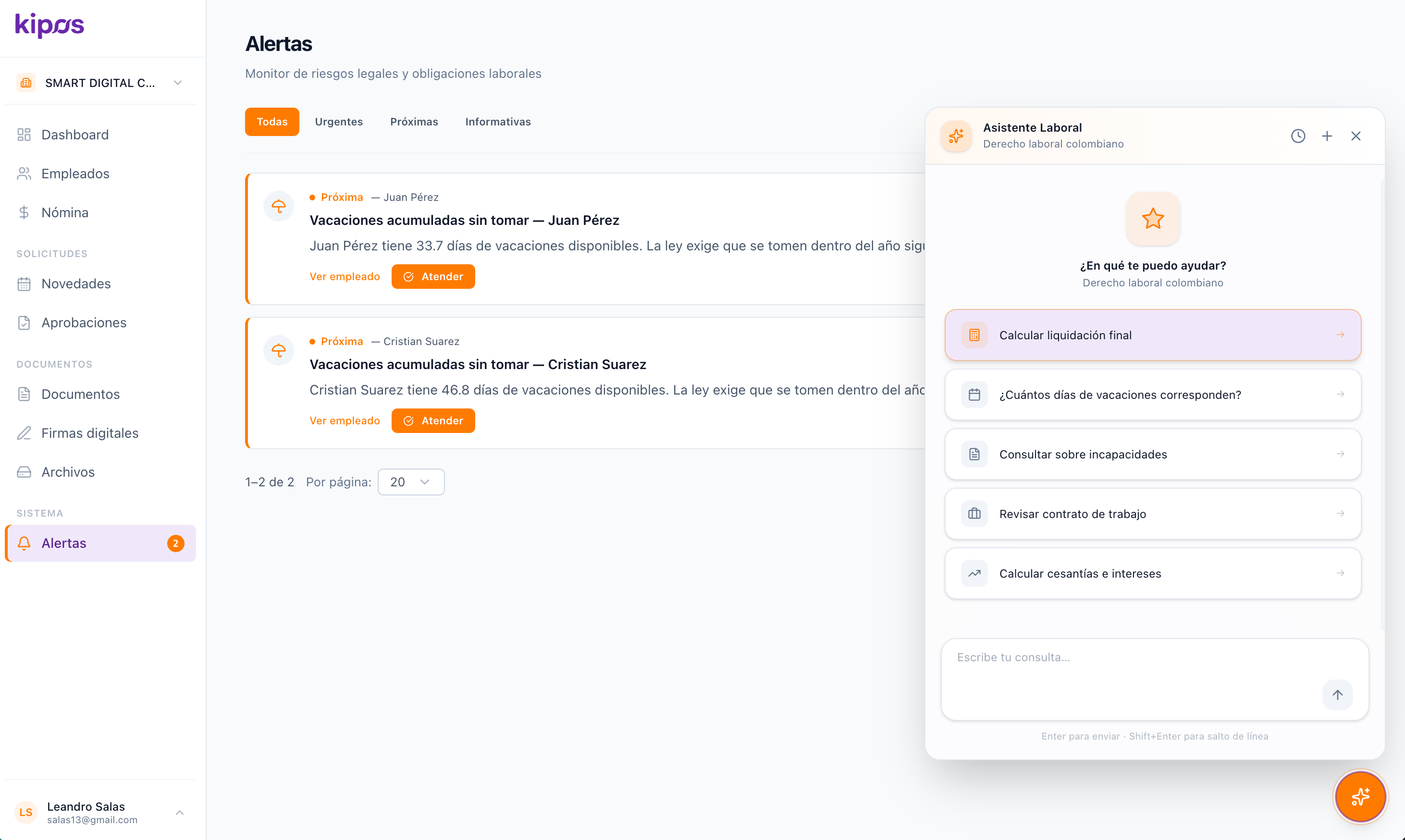Close the Asistente Laboral panel

coord(1356,136)
